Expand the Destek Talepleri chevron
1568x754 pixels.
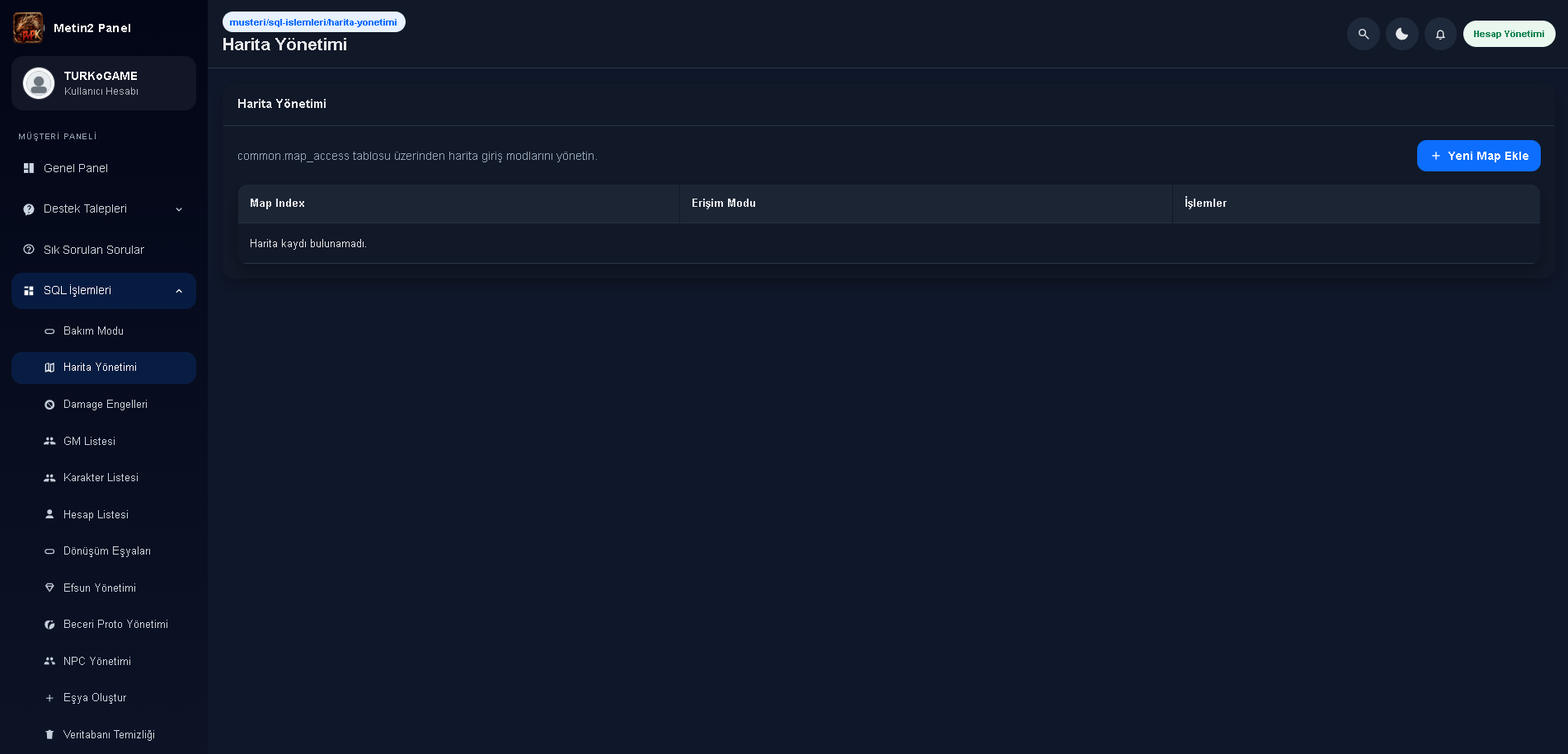pyautogui.click(x=179, y=209)
